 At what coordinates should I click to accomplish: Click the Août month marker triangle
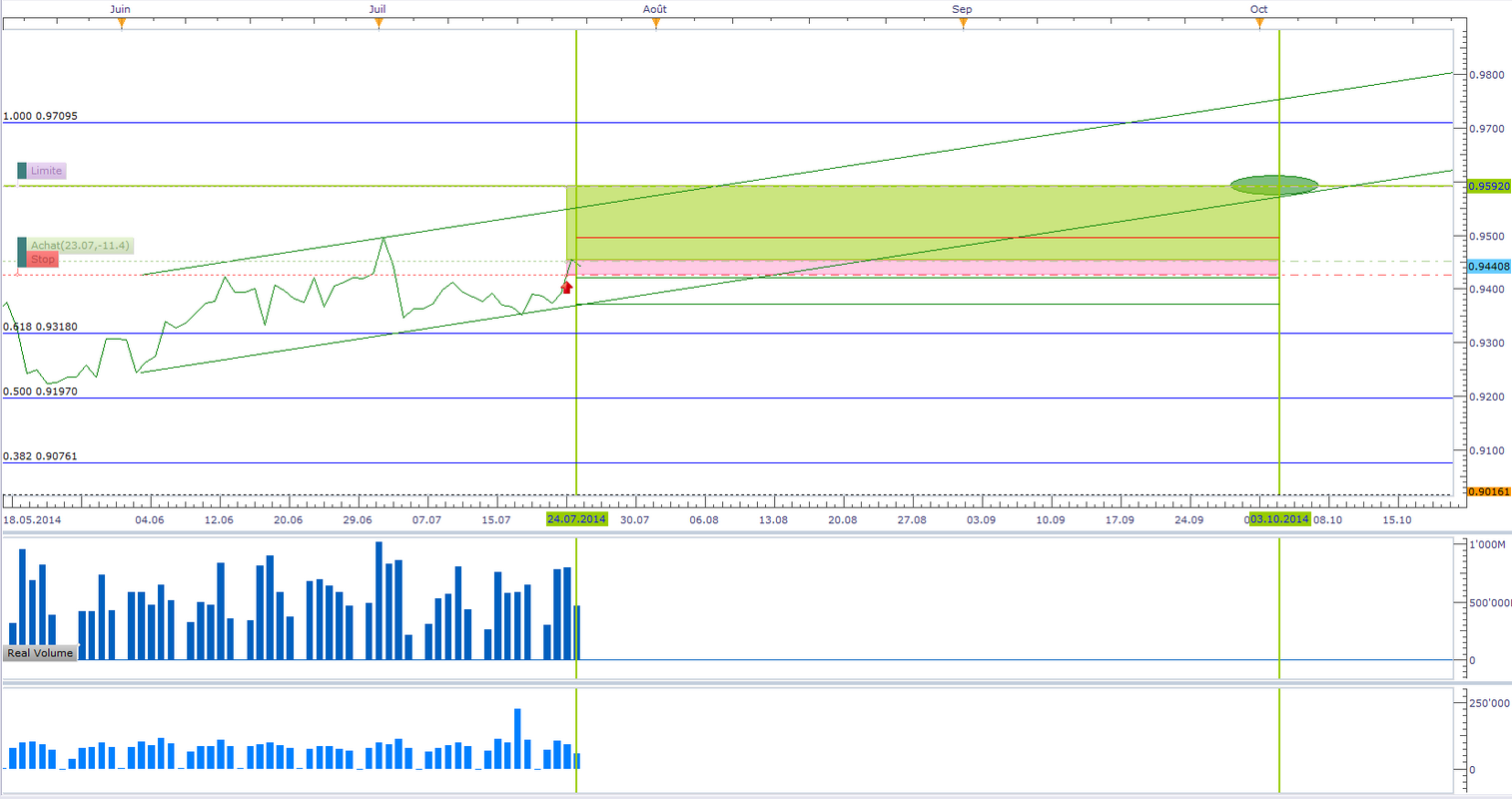(655, 24)
